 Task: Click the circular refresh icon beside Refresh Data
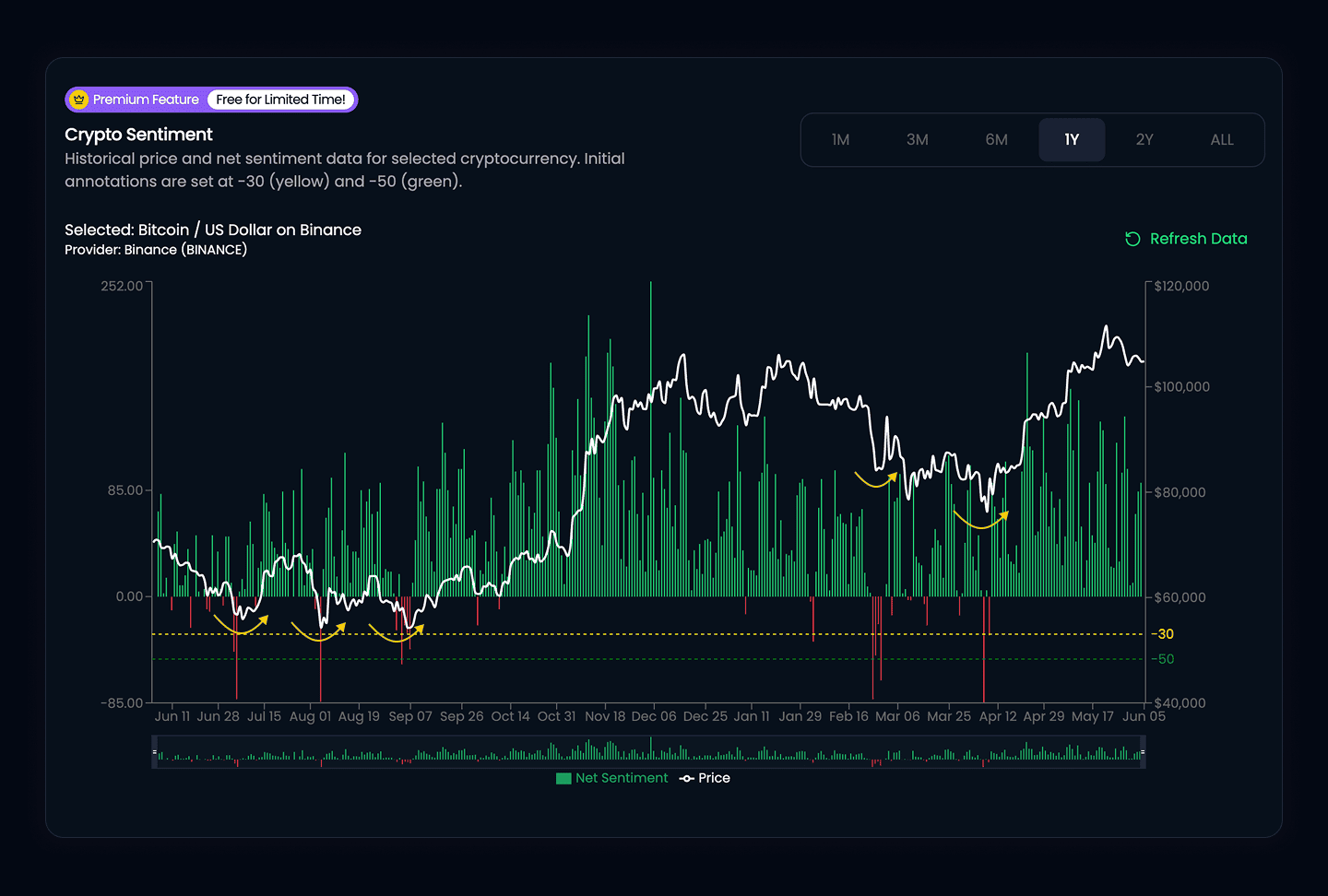[x=1132, y=239]
